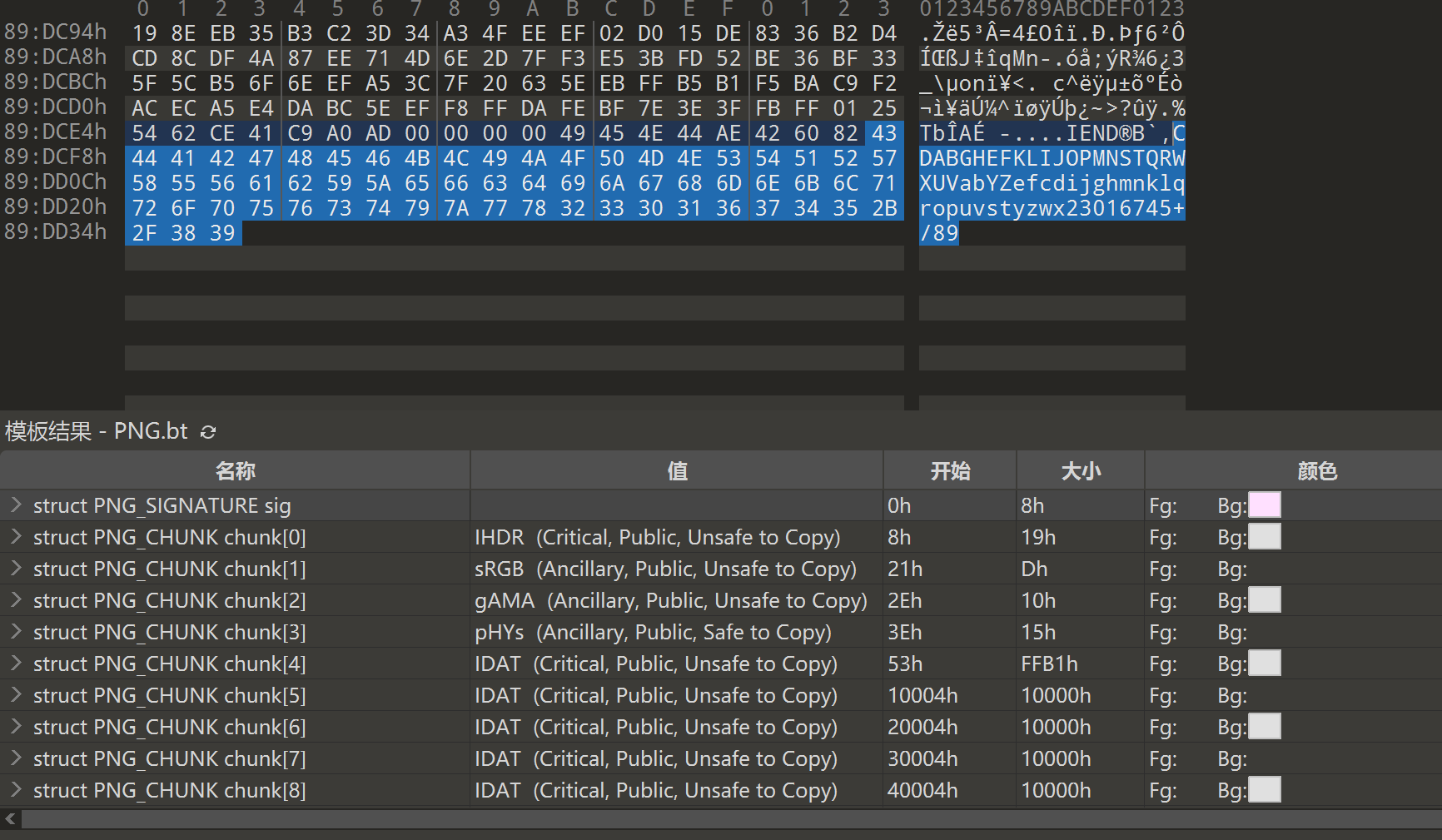
Task: Refresh the PNG.bt template results
Action: 208,431
